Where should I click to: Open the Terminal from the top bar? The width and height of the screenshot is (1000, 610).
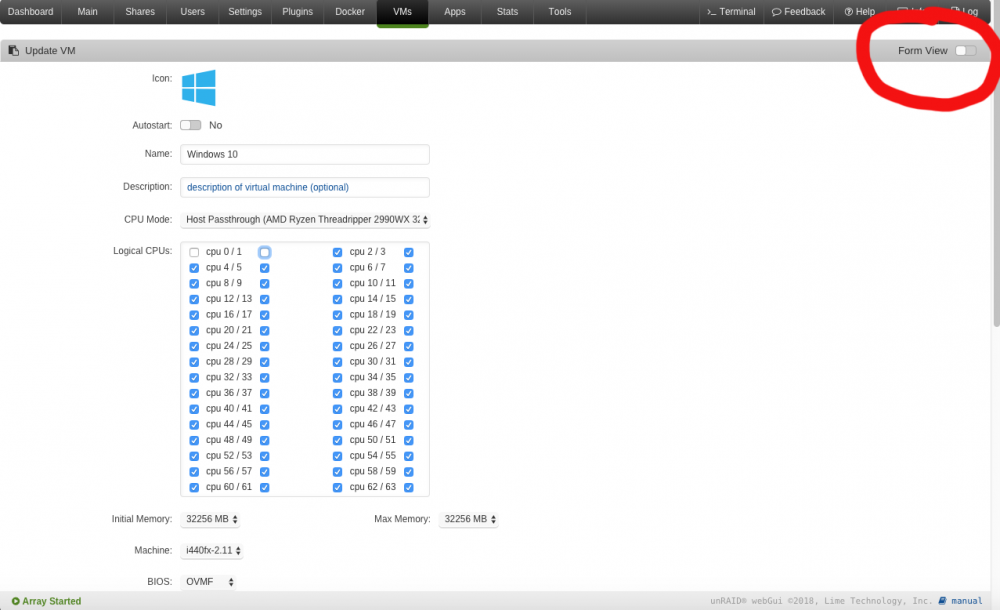(731, 11)
